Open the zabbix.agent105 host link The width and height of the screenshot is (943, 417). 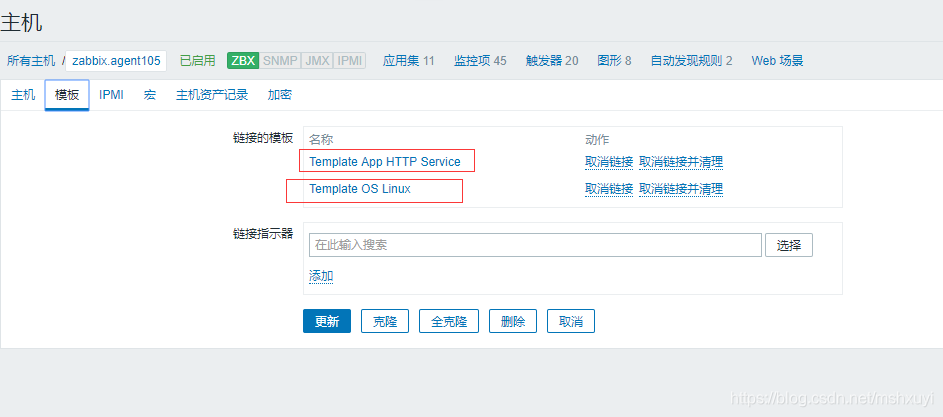116,61
